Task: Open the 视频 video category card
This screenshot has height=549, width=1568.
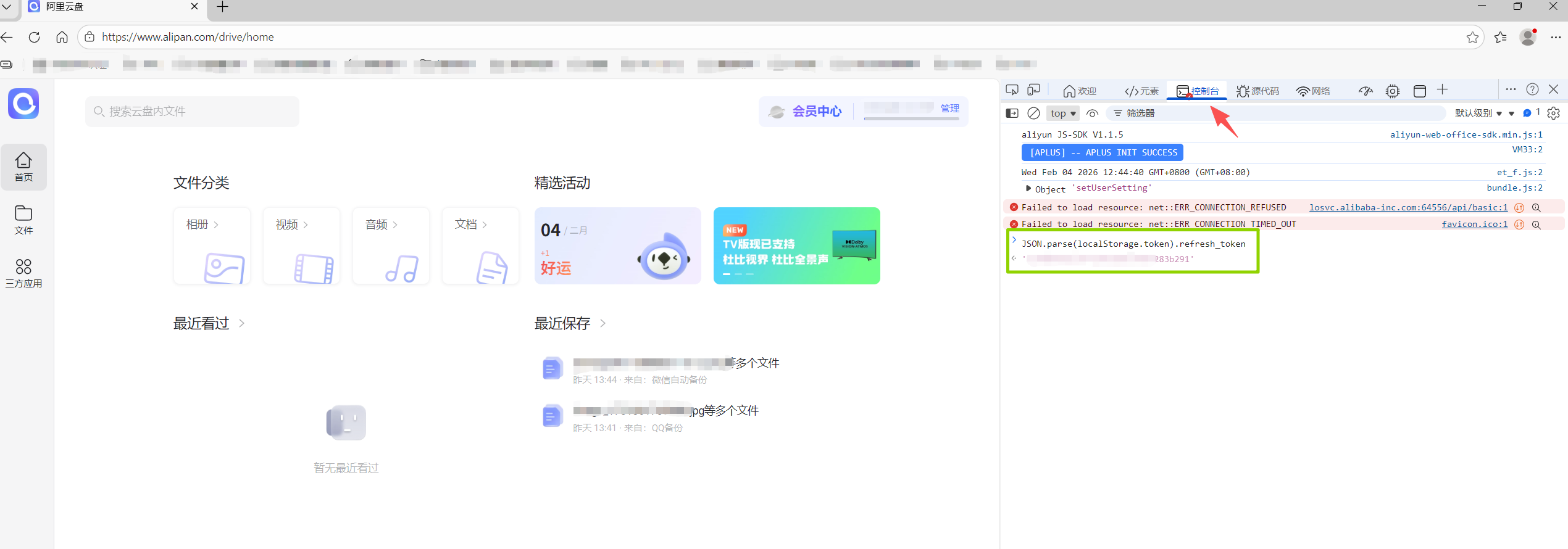Action: pos(301,246)
